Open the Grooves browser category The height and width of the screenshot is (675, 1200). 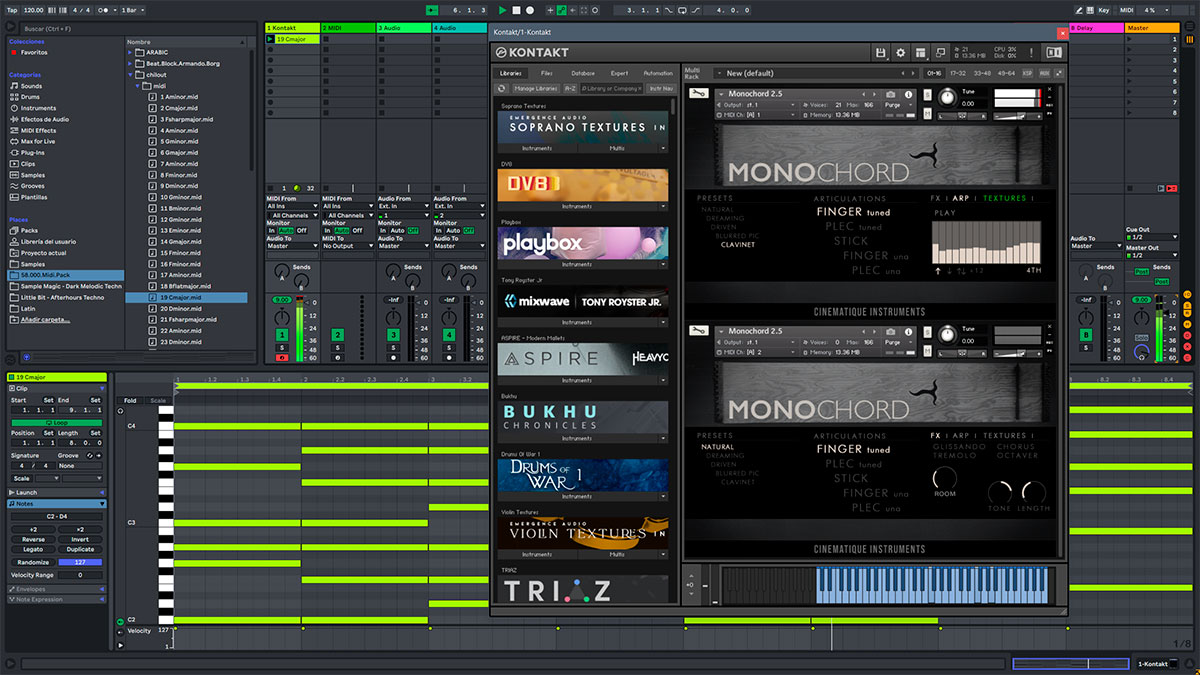point(32,186)
